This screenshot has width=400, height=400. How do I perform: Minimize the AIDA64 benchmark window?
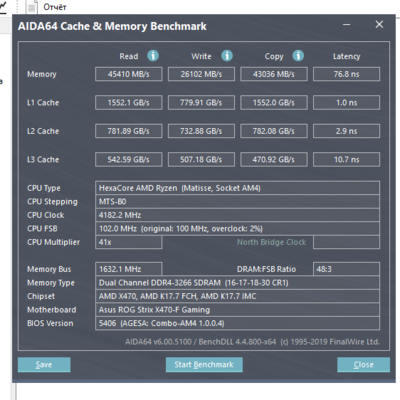[347, 24]
